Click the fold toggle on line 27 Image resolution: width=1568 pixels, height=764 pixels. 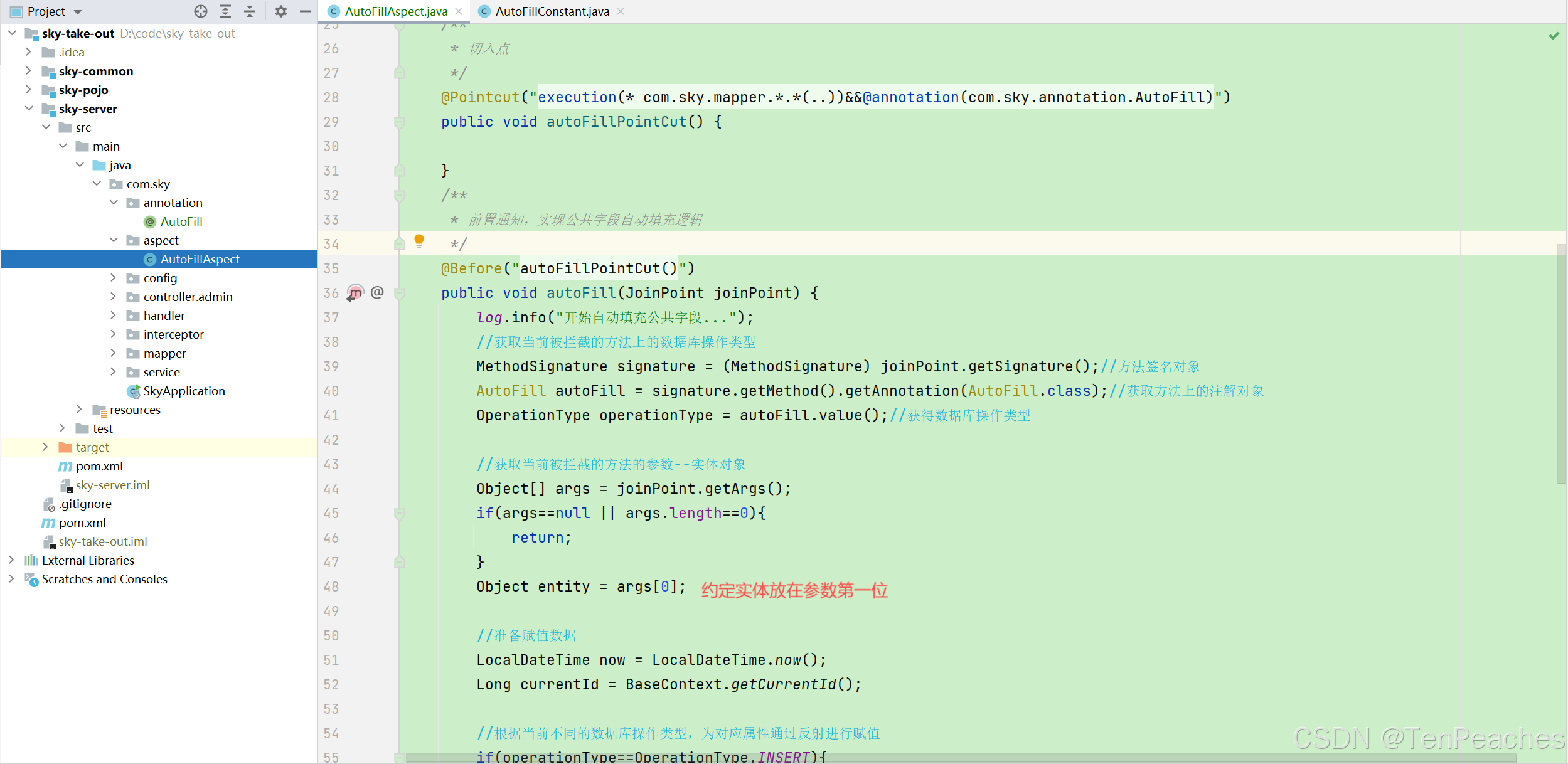pos(399,73)
